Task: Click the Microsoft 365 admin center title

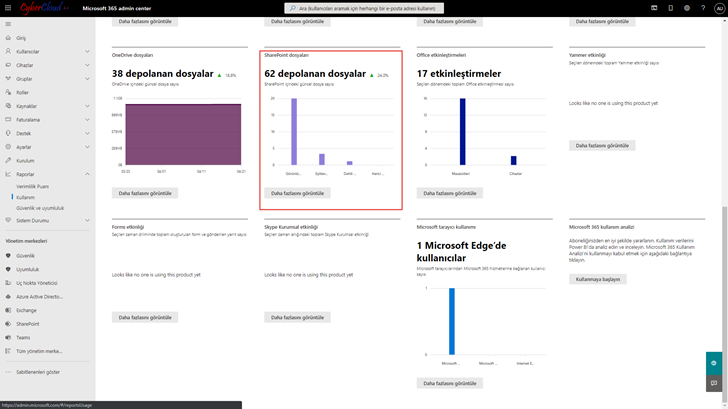Action: 117,8
